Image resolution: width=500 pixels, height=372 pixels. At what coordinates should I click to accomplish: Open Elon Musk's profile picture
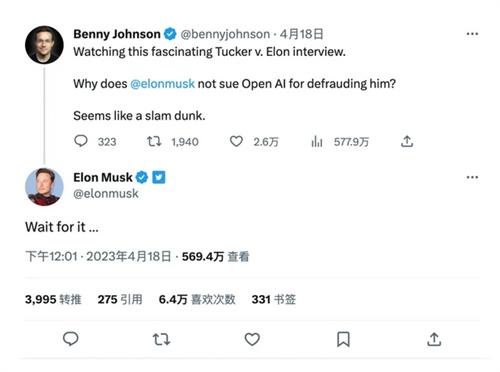tap(44, 187)
